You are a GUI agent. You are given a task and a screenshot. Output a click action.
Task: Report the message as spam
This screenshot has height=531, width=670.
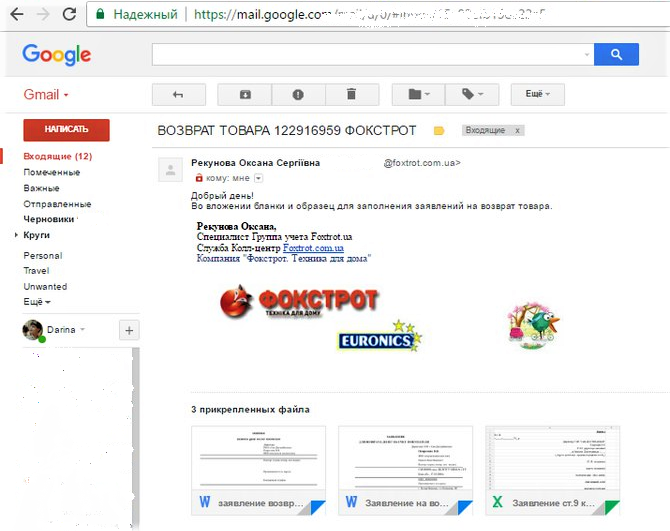pyautogui.click(x=298, y=94)
